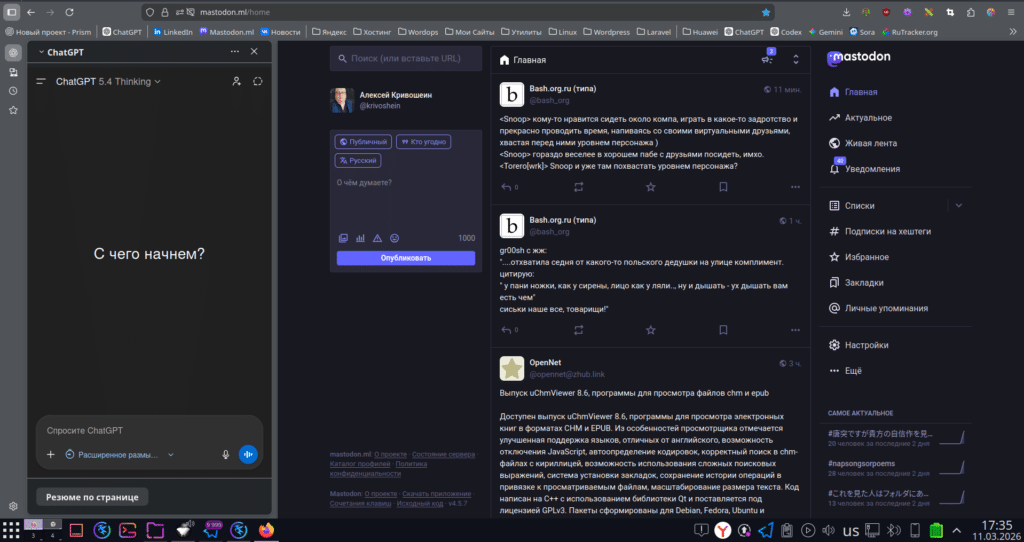The image size is (1024, 542).
Task: Boost the gr00sh Bash.org.ru post
Action: click(579, 330)
